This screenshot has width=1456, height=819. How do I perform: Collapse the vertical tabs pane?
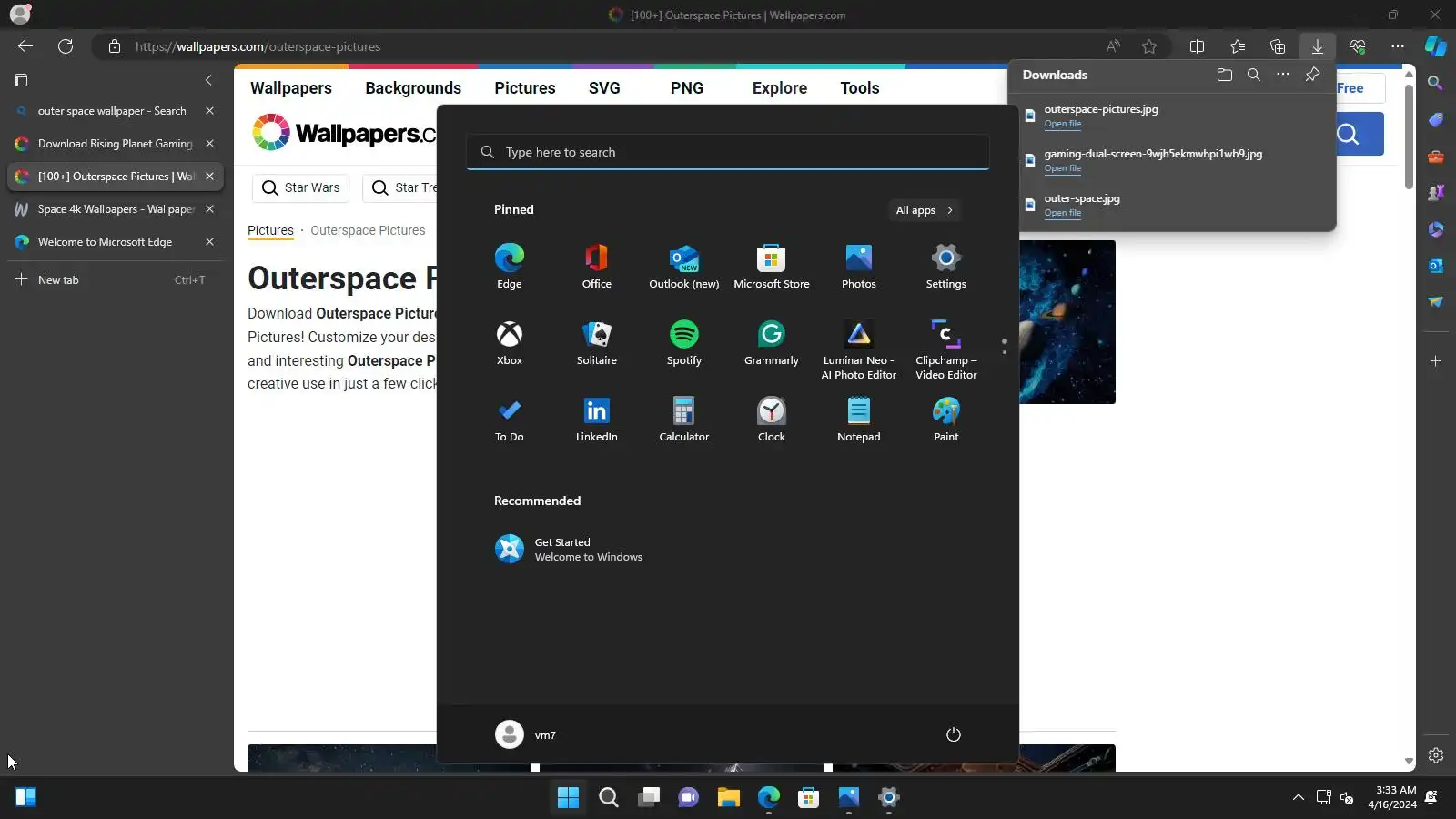click(208, 80)
